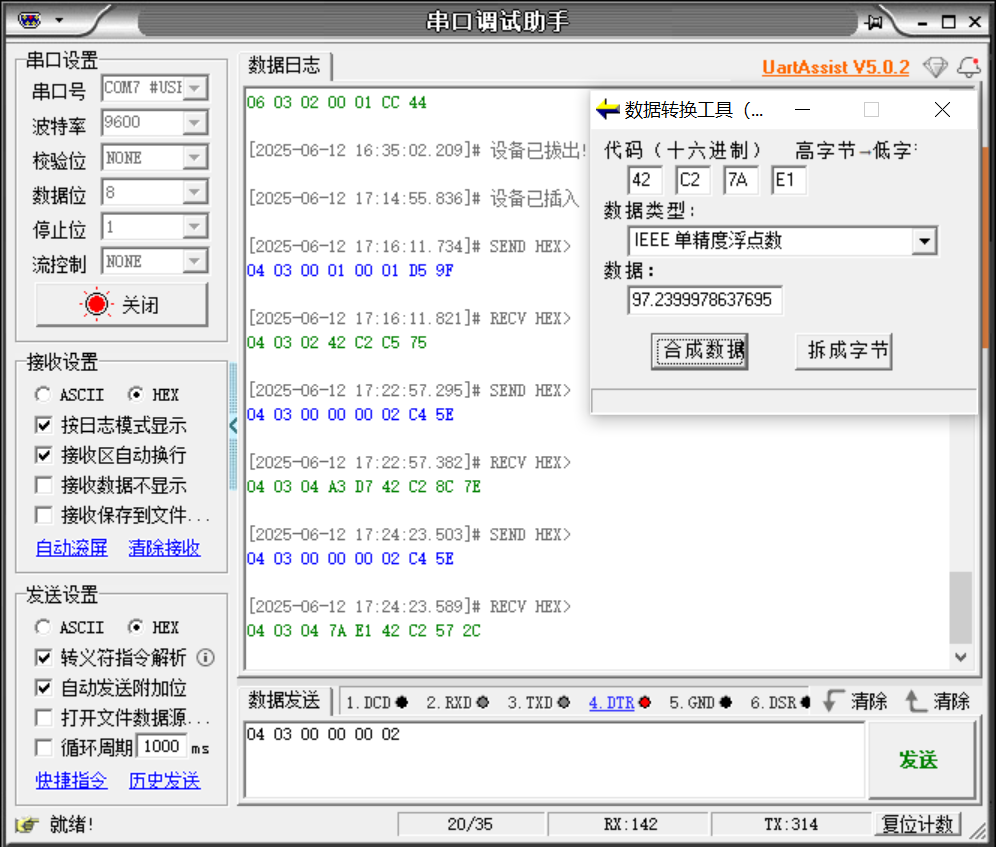The image size is (996, 847).
Task: Click the hex byte field C2
Action: pyautogui.click(x=692, y=180)
